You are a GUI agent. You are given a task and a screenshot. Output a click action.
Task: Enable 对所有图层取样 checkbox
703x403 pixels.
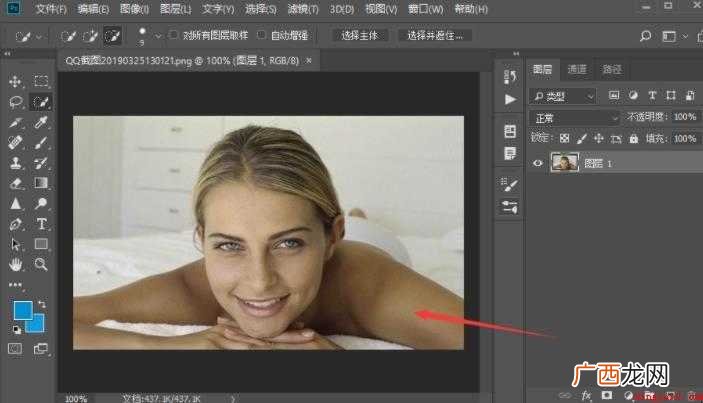pos(174,35)
